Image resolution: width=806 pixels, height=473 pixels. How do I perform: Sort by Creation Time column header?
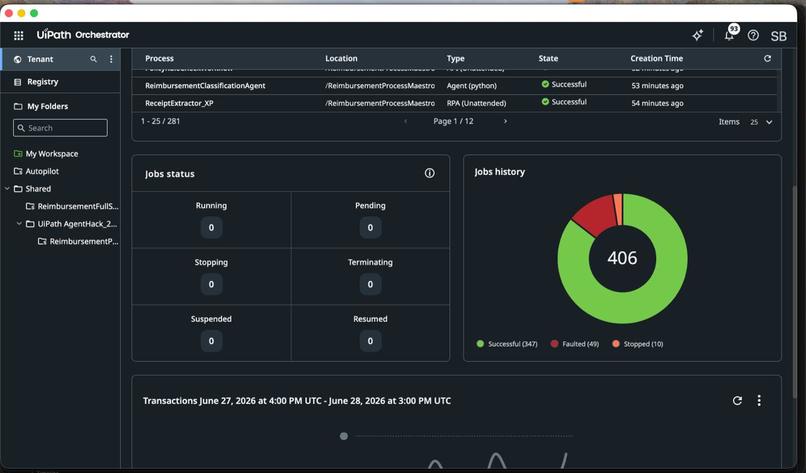(x=657, y=59)
